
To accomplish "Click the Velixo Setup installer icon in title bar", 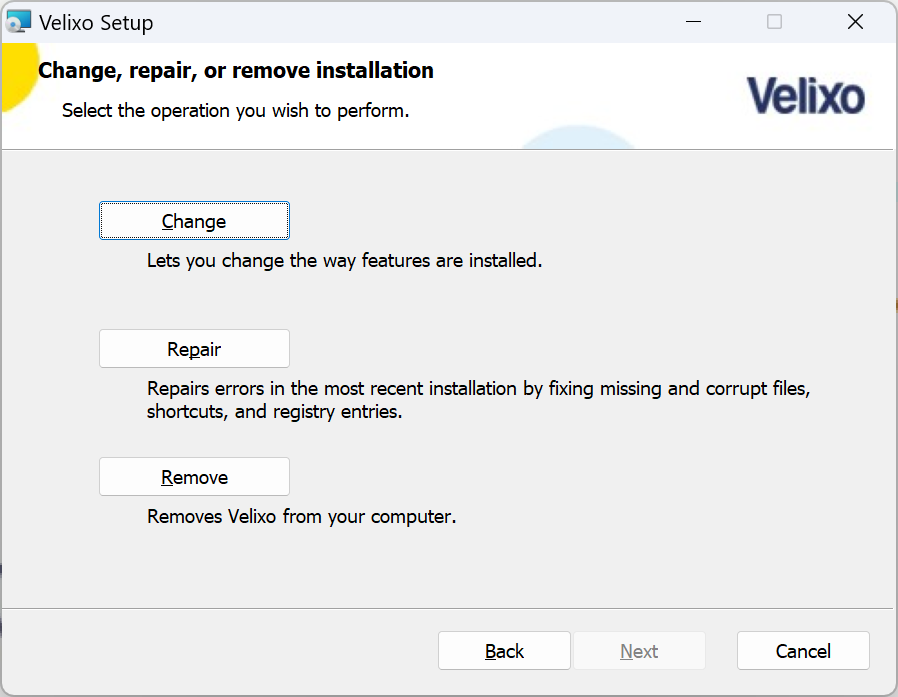I will [18, 22].
